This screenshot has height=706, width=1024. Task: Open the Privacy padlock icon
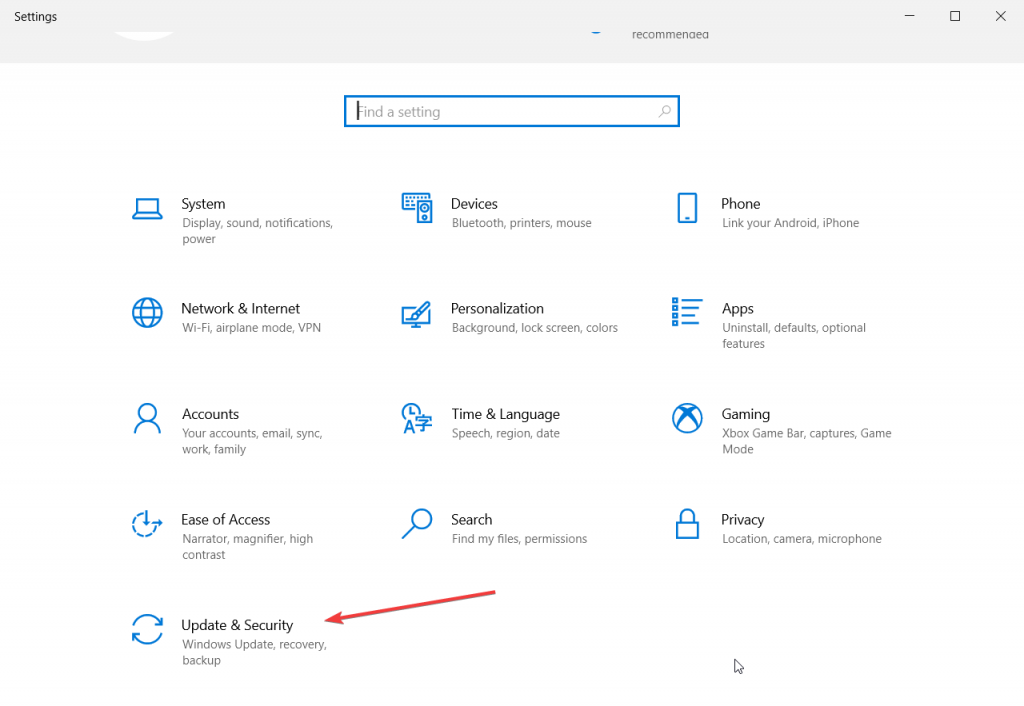[x=687, y=523]
